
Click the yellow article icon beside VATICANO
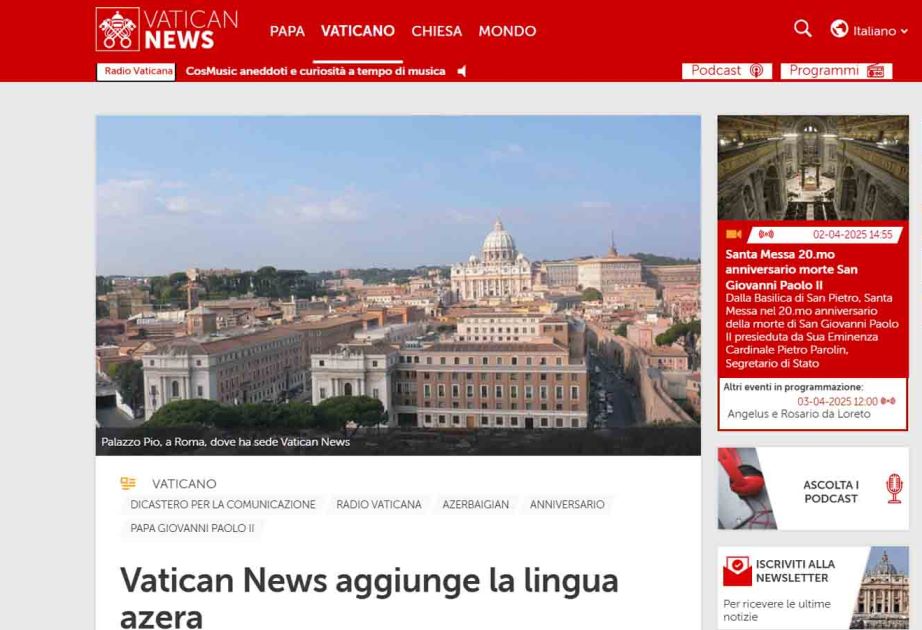pos(128,484)
